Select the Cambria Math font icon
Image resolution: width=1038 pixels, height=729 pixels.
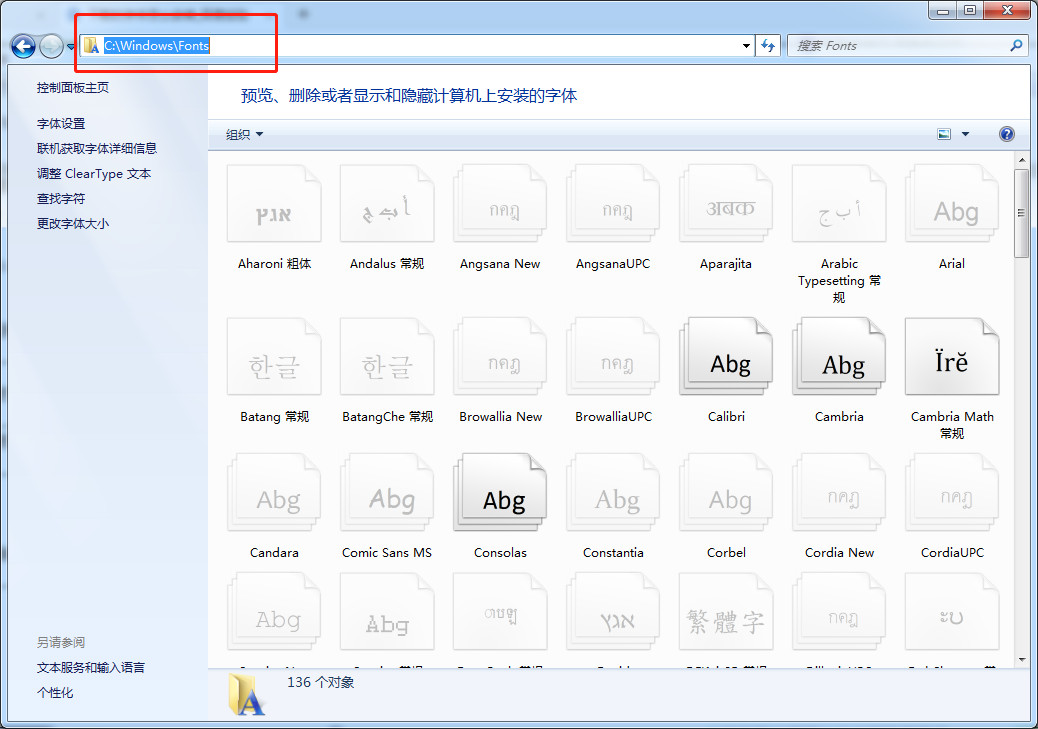(952, 357)
